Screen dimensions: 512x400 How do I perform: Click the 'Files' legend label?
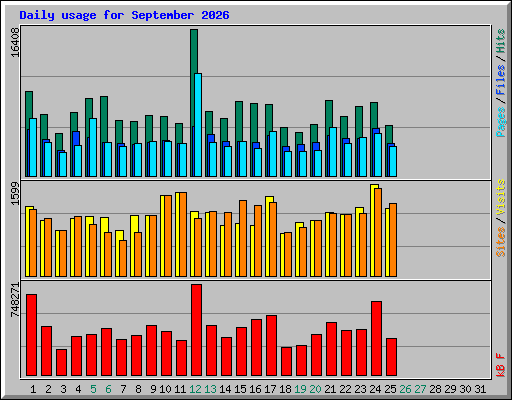pos(500,80)
